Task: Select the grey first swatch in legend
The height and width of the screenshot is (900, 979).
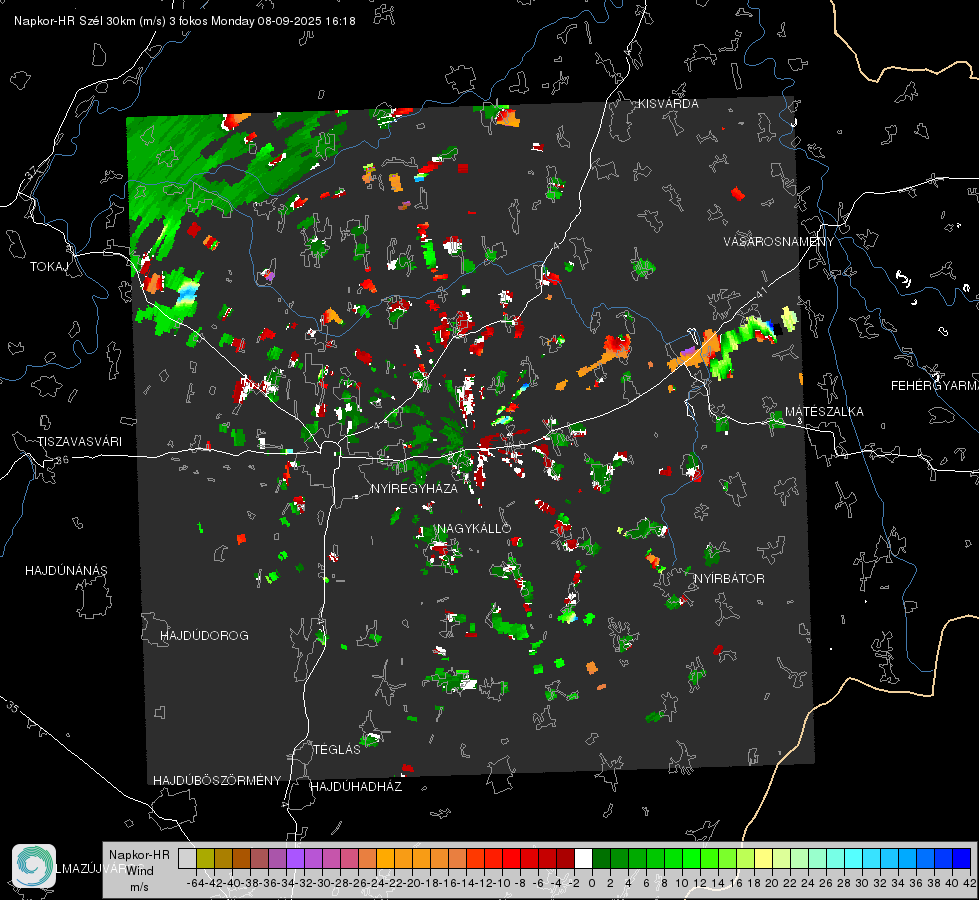Action: point(187,858)
